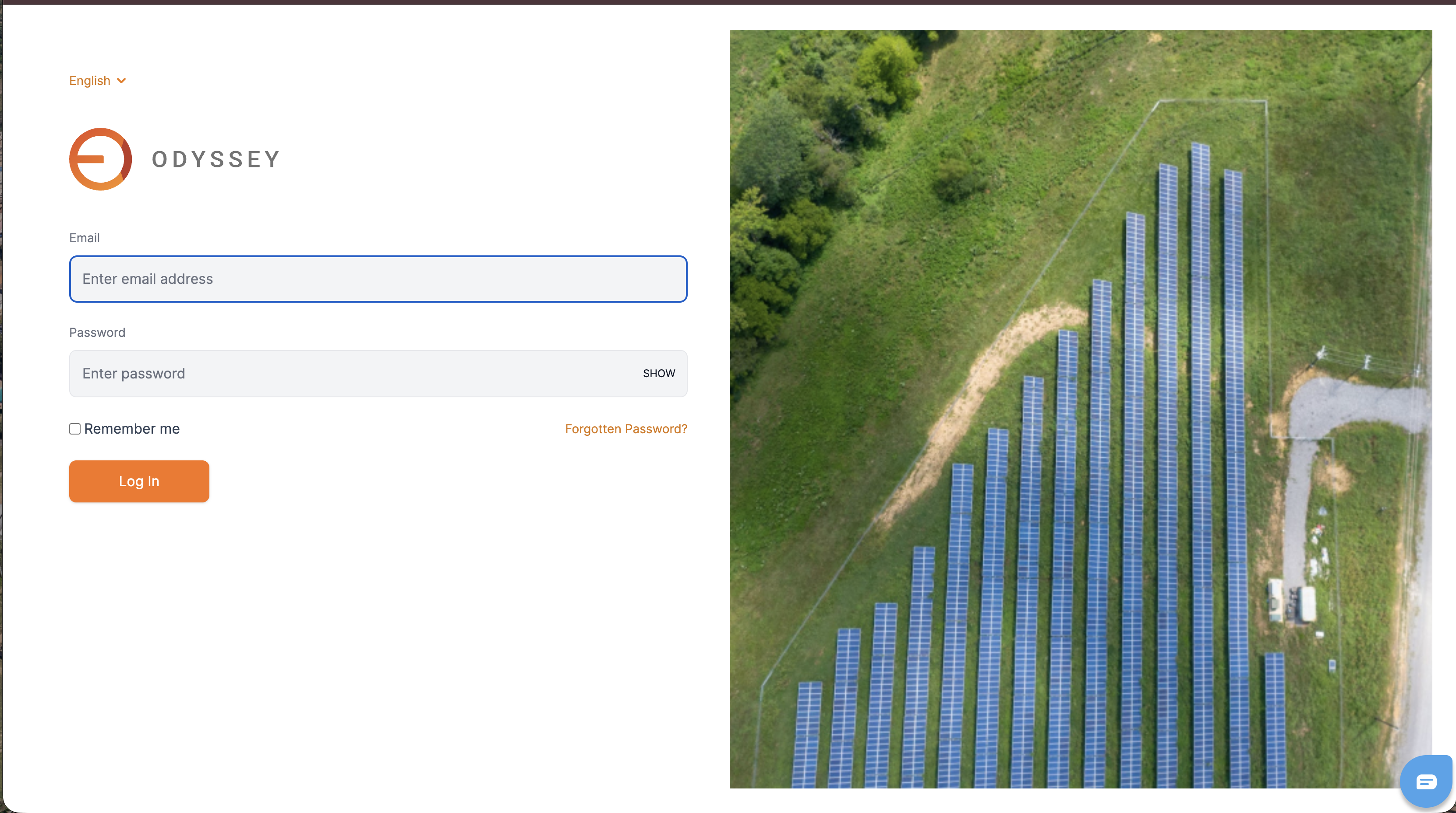Enable the Remember me checkbox
This screenshot has width=1456, height=813.
[74, 428]
